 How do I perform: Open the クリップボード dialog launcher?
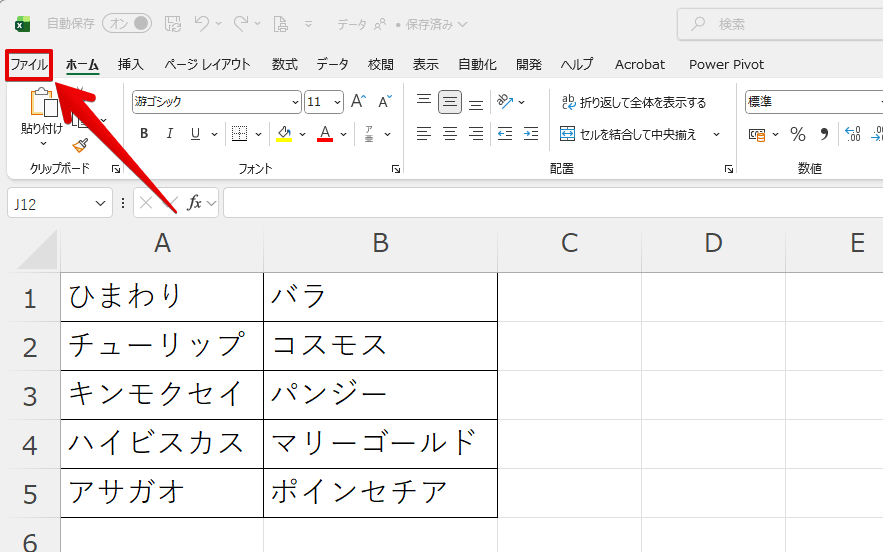tap(116, 169)
